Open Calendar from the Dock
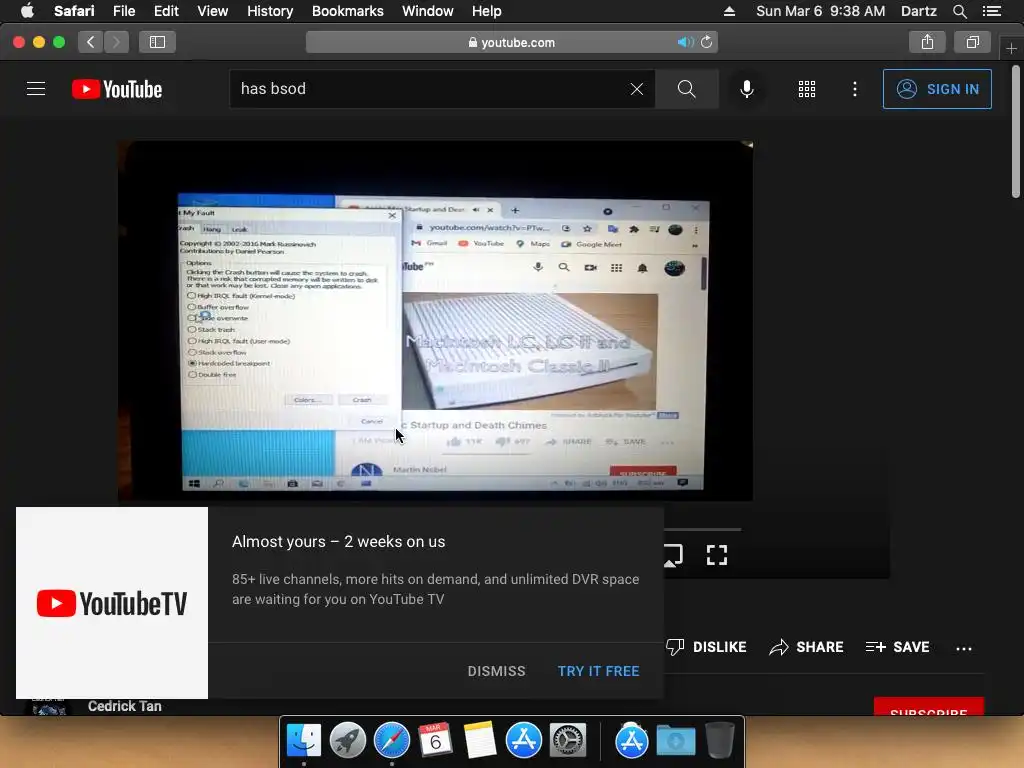The image size is (1024, 768). tap(435, 741)
